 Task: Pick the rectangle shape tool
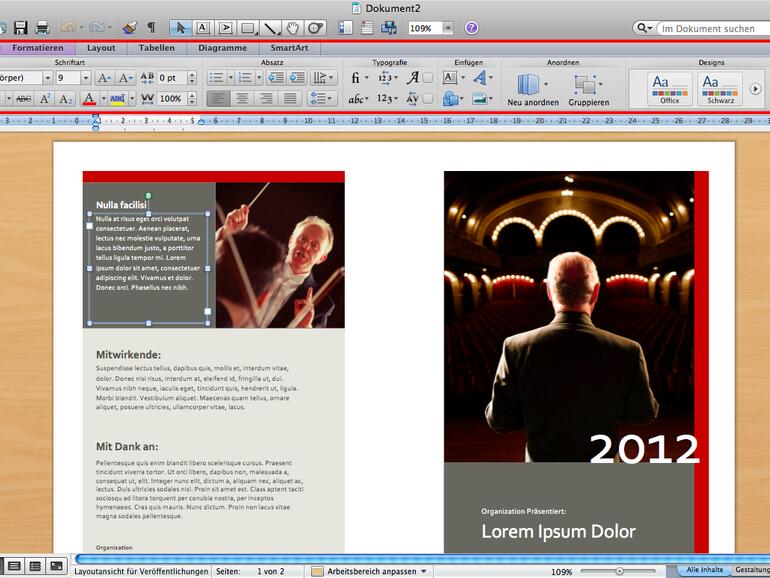248,28
